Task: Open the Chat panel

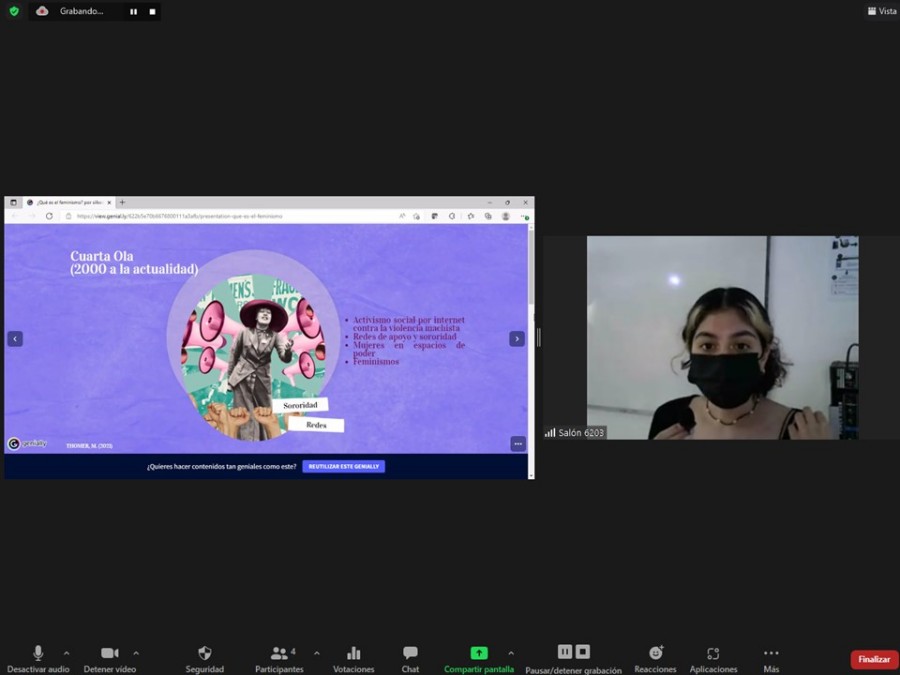Action: pyautogui.click(x=410, y=659)
